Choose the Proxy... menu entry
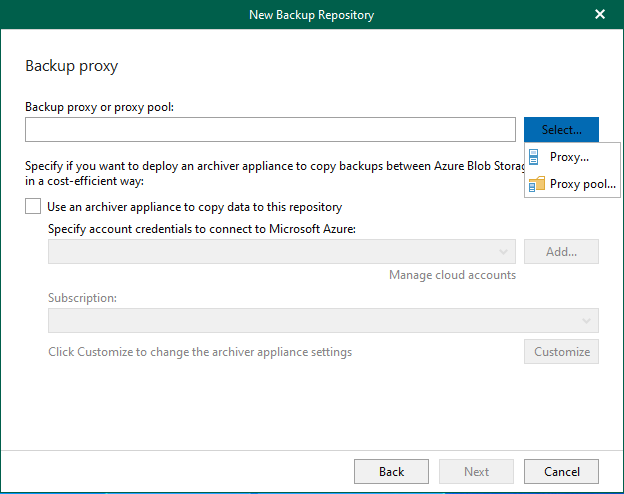This screenshot has height=494, width=624. pyautogui.click(x=570, y=157)
